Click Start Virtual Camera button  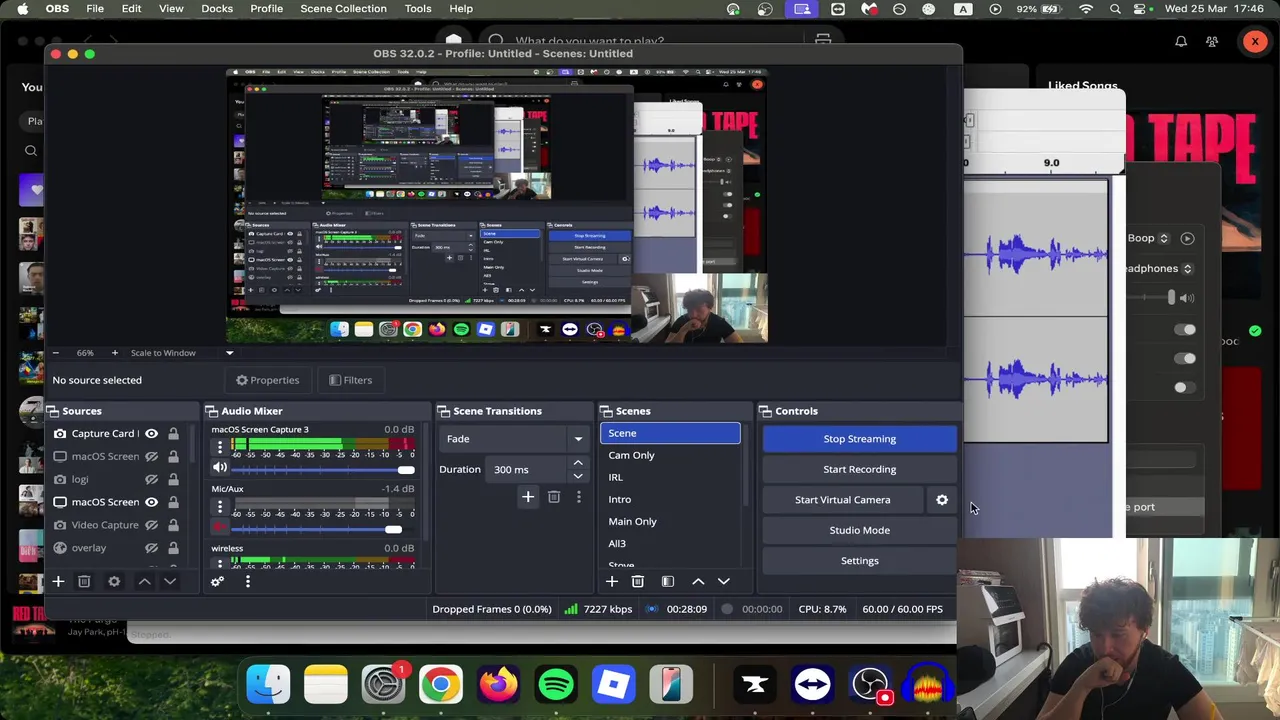click(843, 500)
